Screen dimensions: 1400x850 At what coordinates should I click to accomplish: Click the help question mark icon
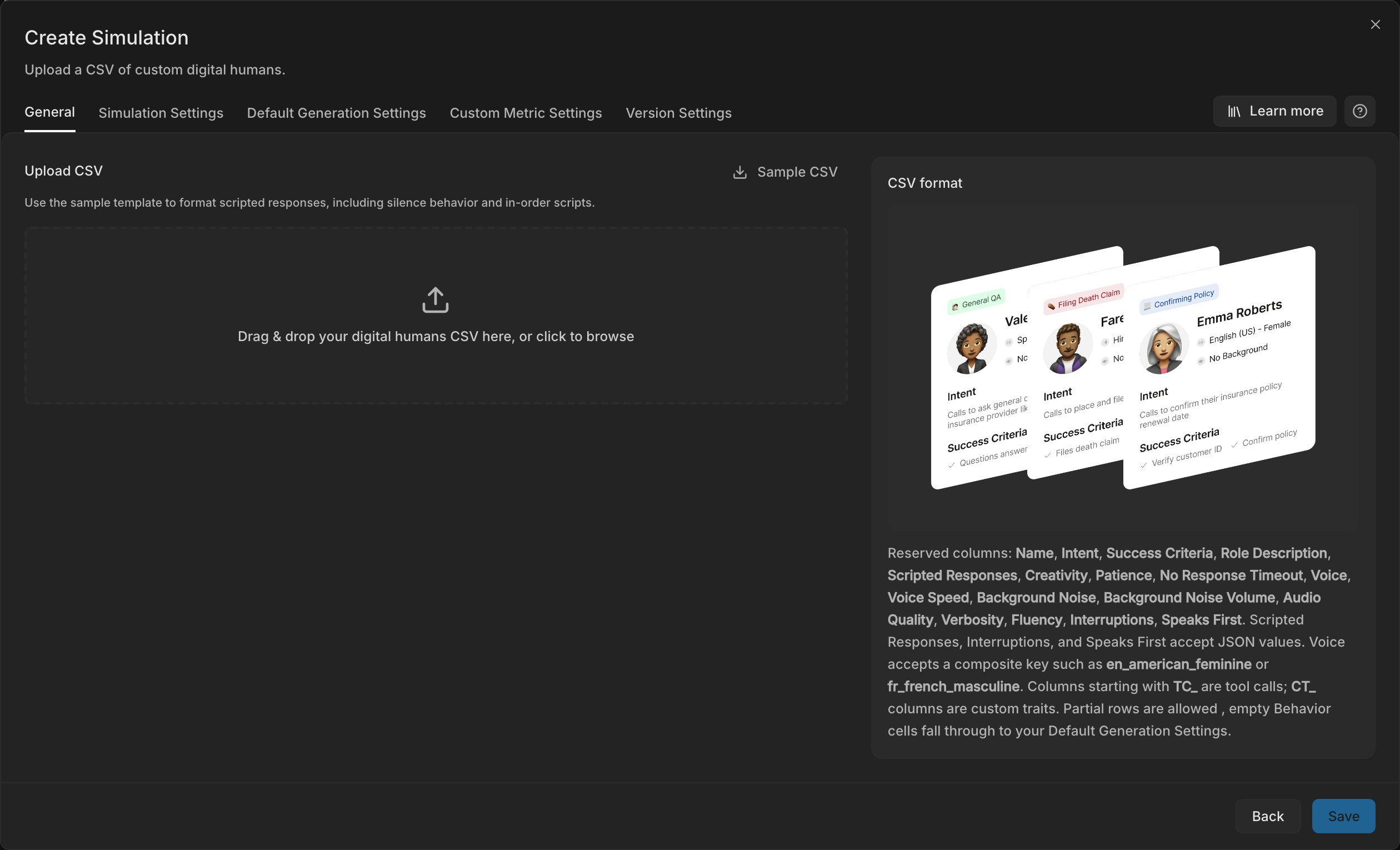(1359, 111)
